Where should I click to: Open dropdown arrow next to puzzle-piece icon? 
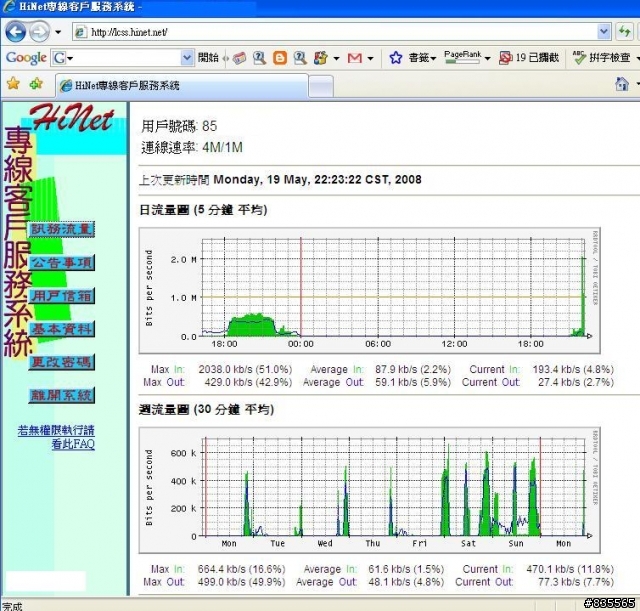(337, 59)
